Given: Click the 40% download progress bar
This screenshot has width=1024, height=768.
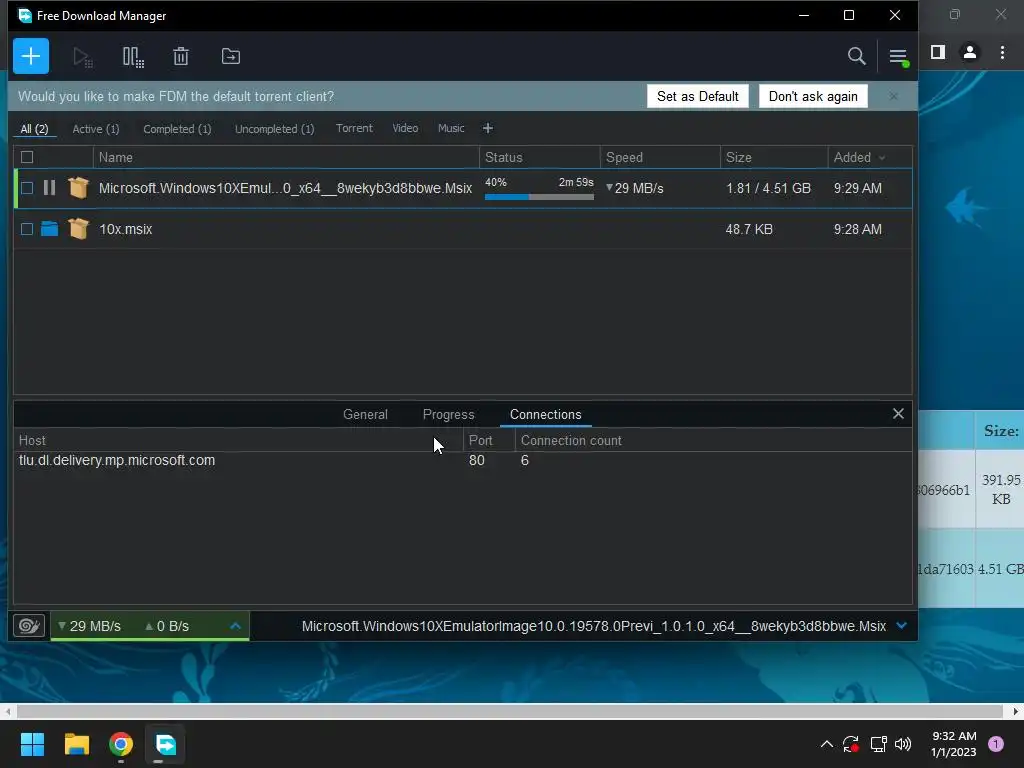Looking at the screenshot, I should [x=539, y=197].
